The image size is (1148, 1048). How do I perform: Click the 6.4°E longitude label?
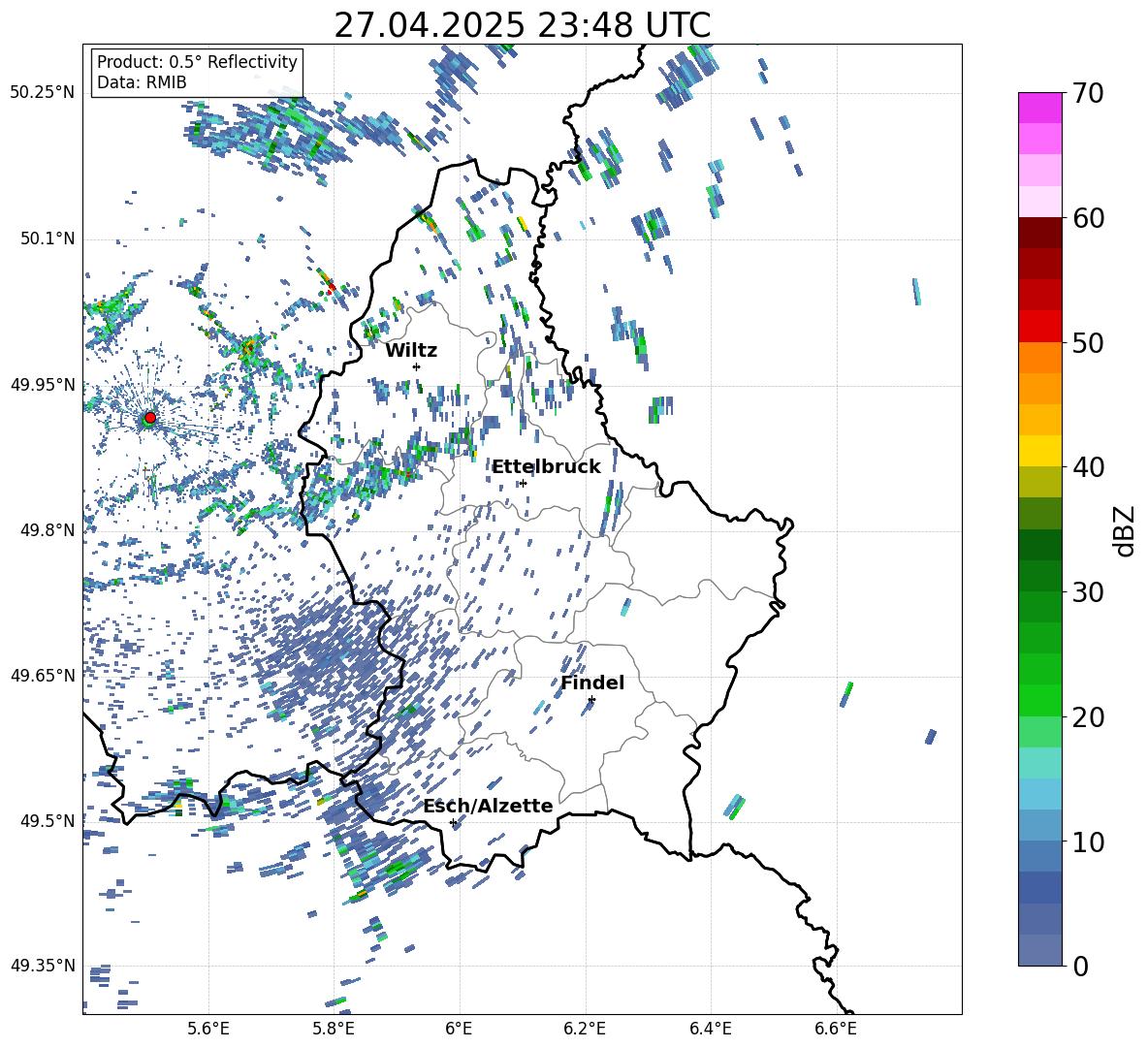pyautogui.click(x=710, y=1029)
